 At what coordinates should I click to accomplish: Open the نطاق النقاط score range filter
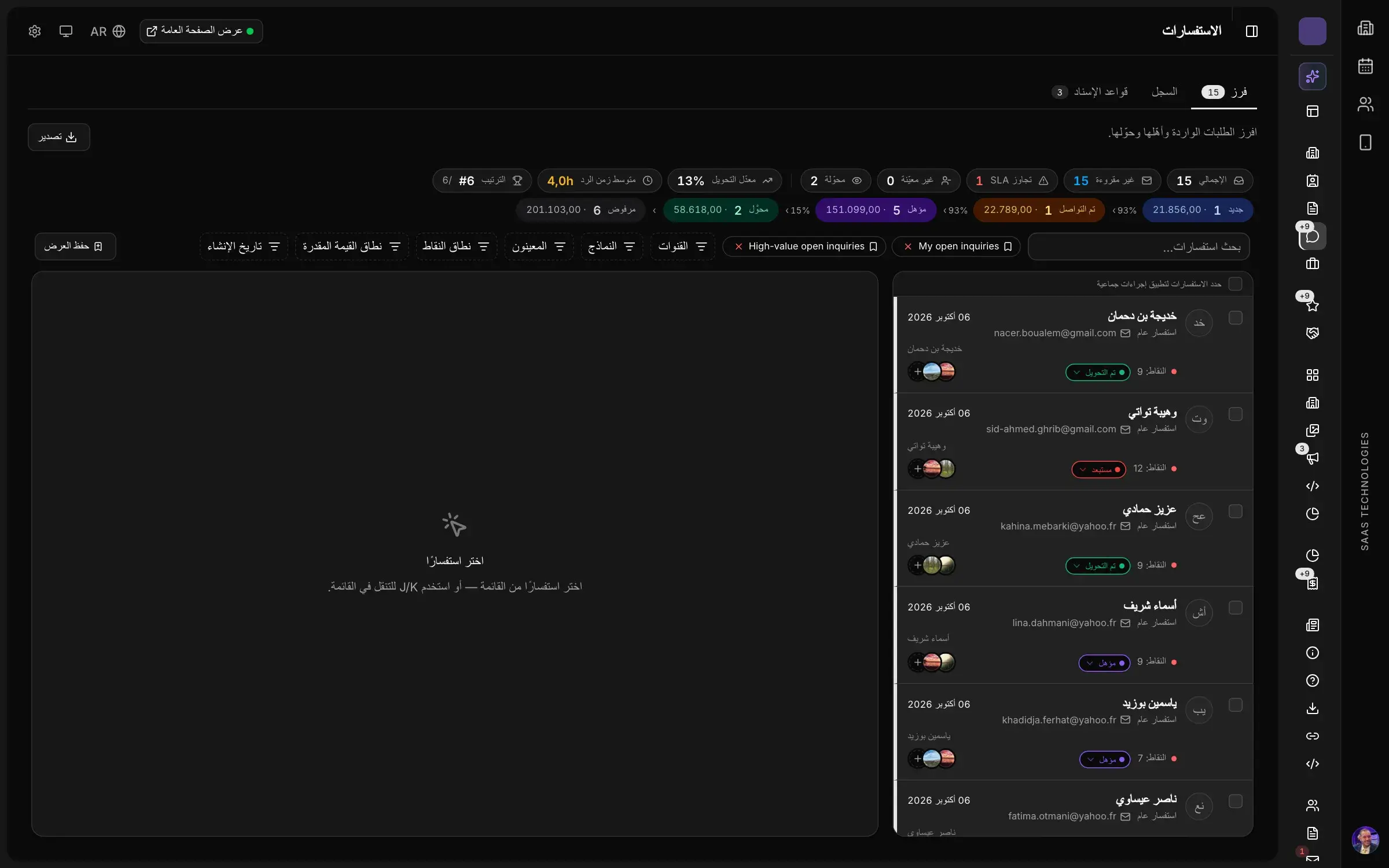tap(456, 247)
